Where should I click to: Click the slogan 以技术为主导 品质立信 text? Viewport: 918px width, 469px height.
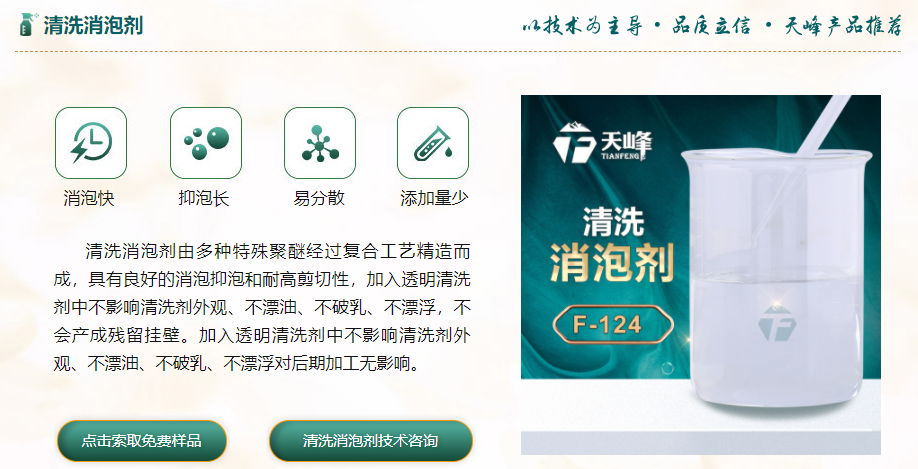(x=637, y=26)
